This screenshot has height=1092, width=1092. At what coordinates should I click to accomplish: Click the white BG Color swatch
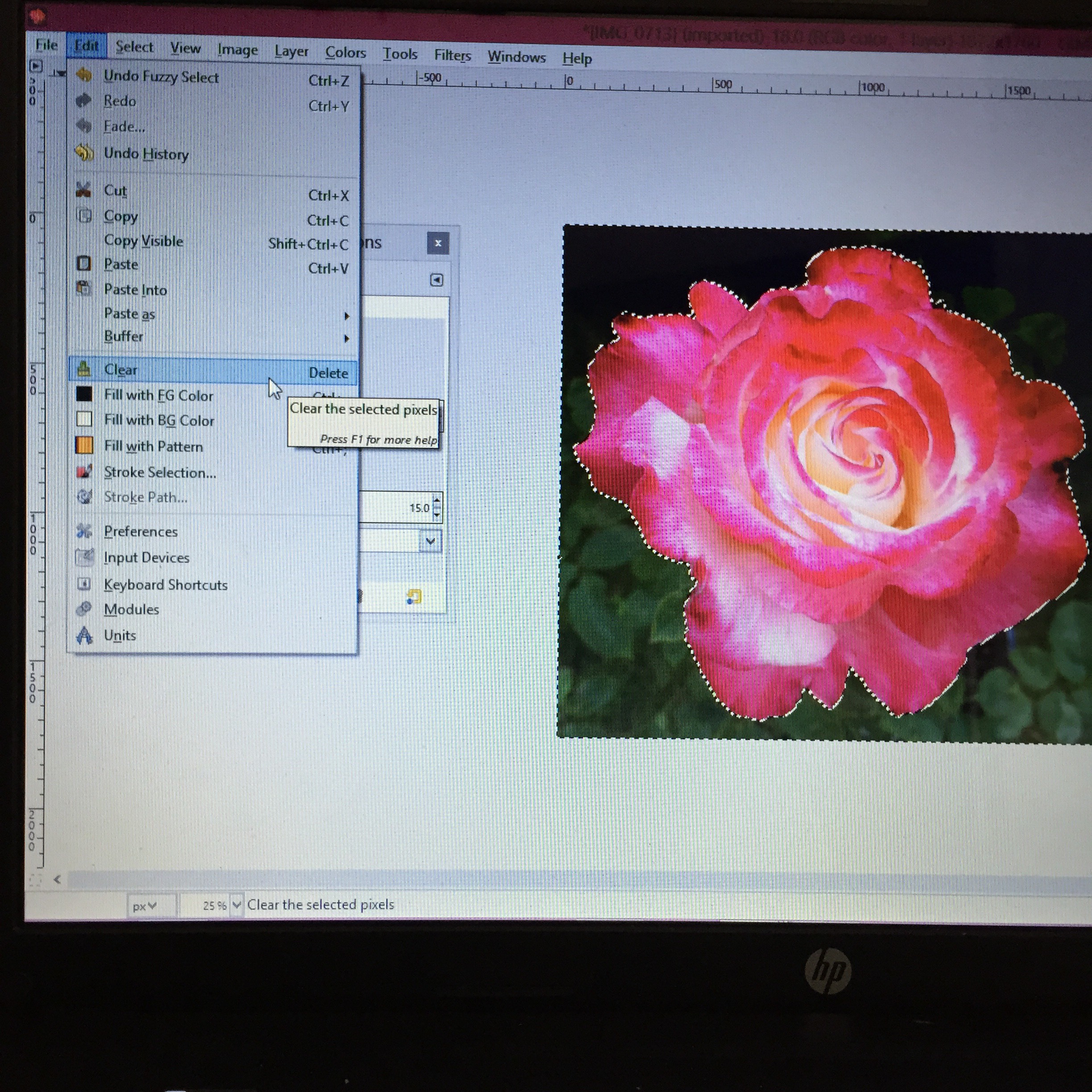point(84,419)
